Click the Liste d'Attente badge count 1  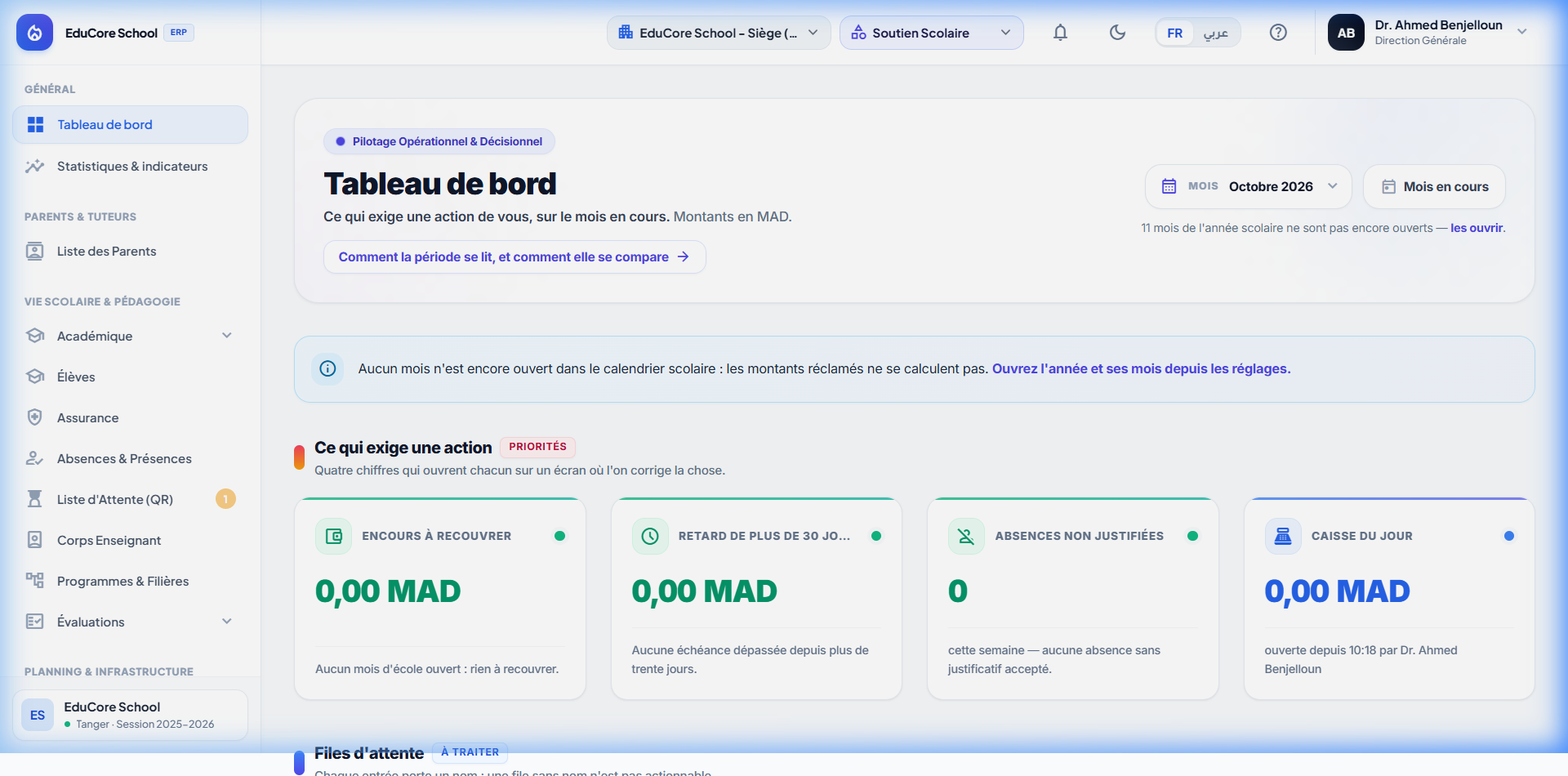tap(225, 499)
